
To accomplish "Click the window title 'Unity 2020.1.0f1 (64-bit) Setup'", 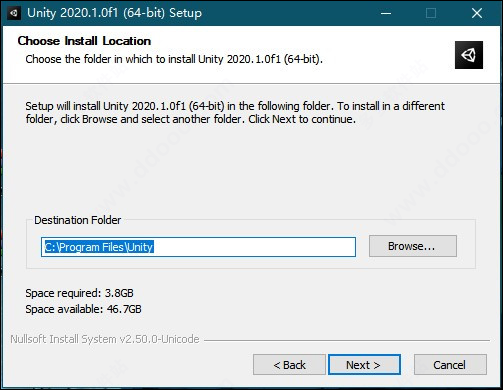I will pyautogui.click(x=114, y=13).
